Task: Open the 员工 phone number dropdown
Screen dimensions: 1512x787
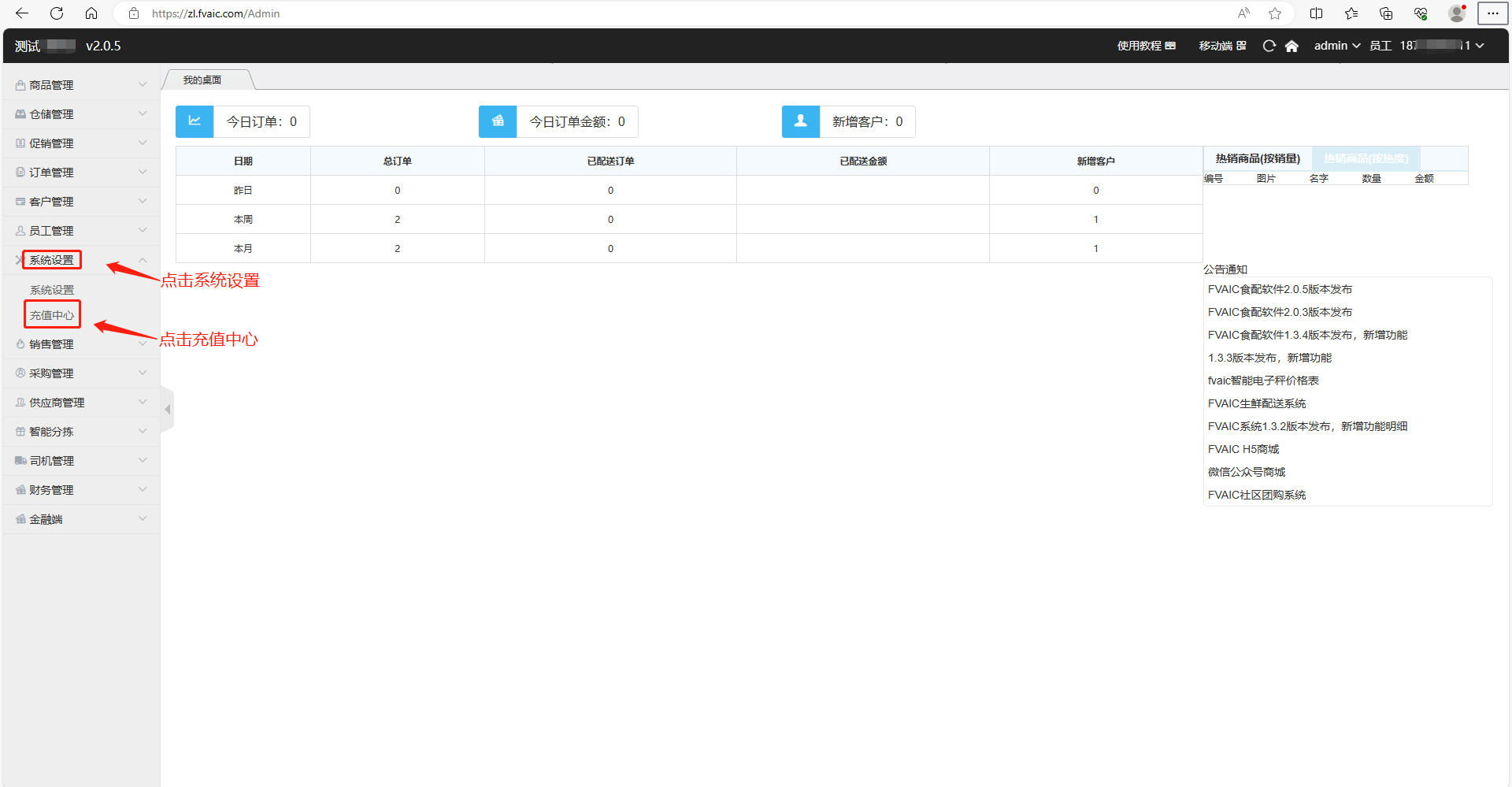Action: [1427, 46]
